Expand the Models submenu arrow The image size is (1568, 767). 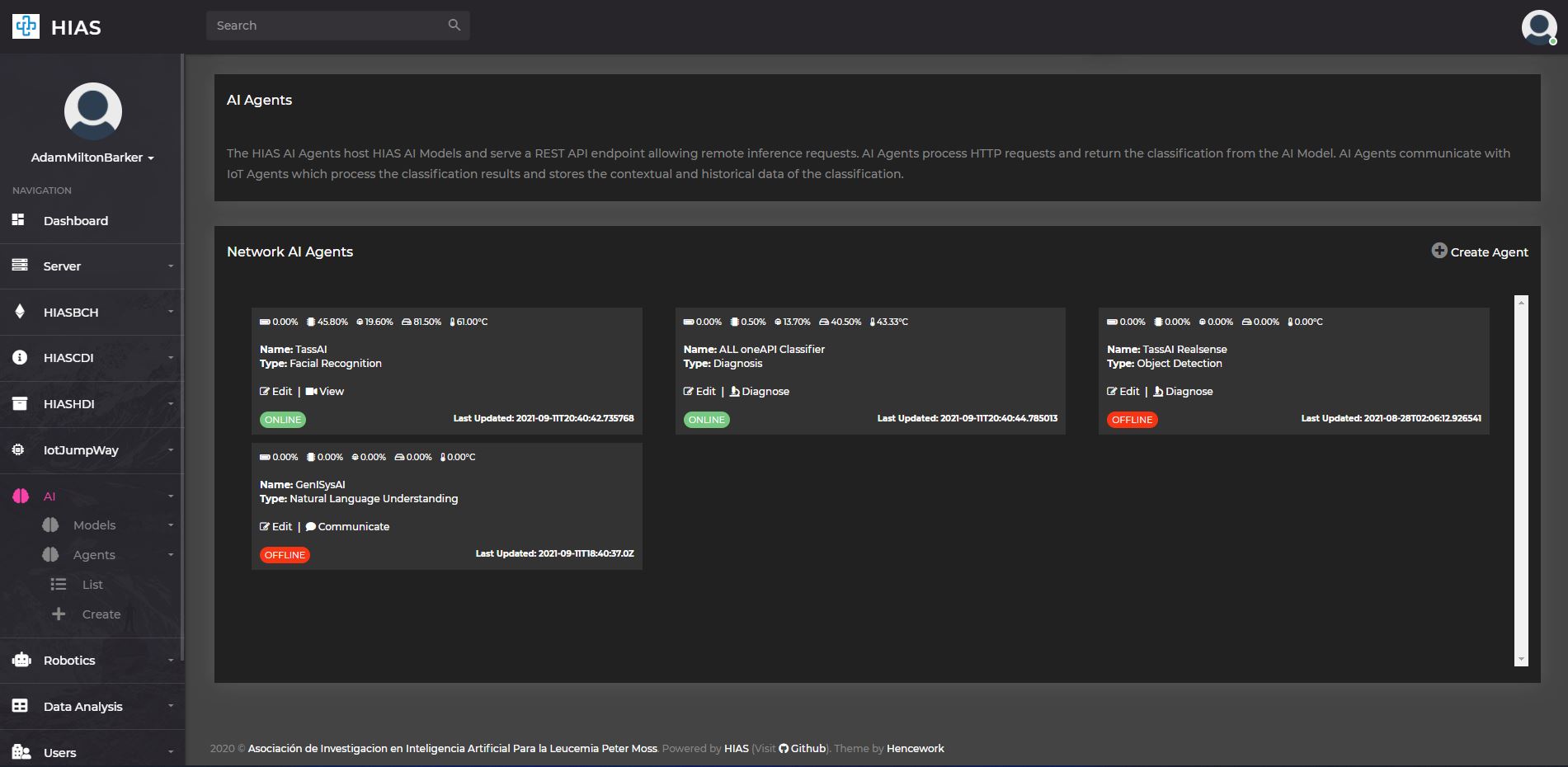(171, 525)
